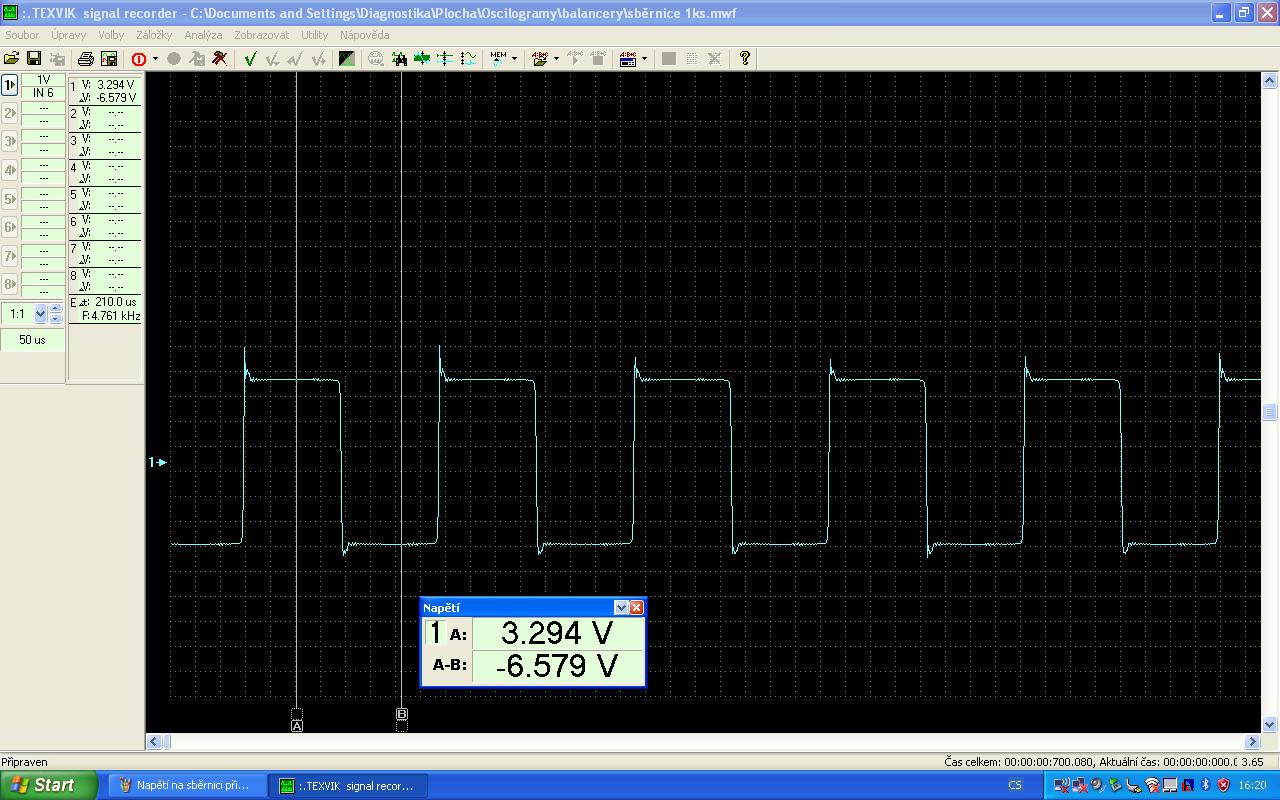Switch to 'Napětí na sběrnici' taskbar window
The height and width of the screenshot is (800, 1280).
pos(186,785)
